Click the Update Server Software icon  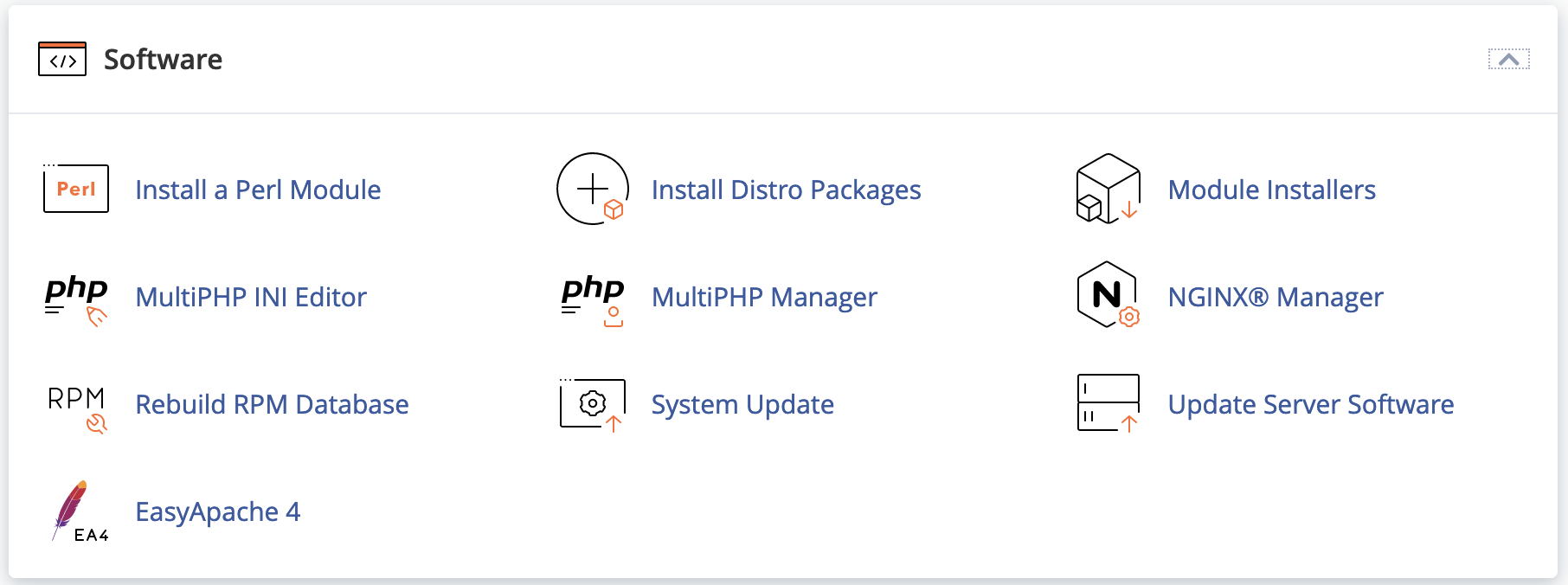1108,403
